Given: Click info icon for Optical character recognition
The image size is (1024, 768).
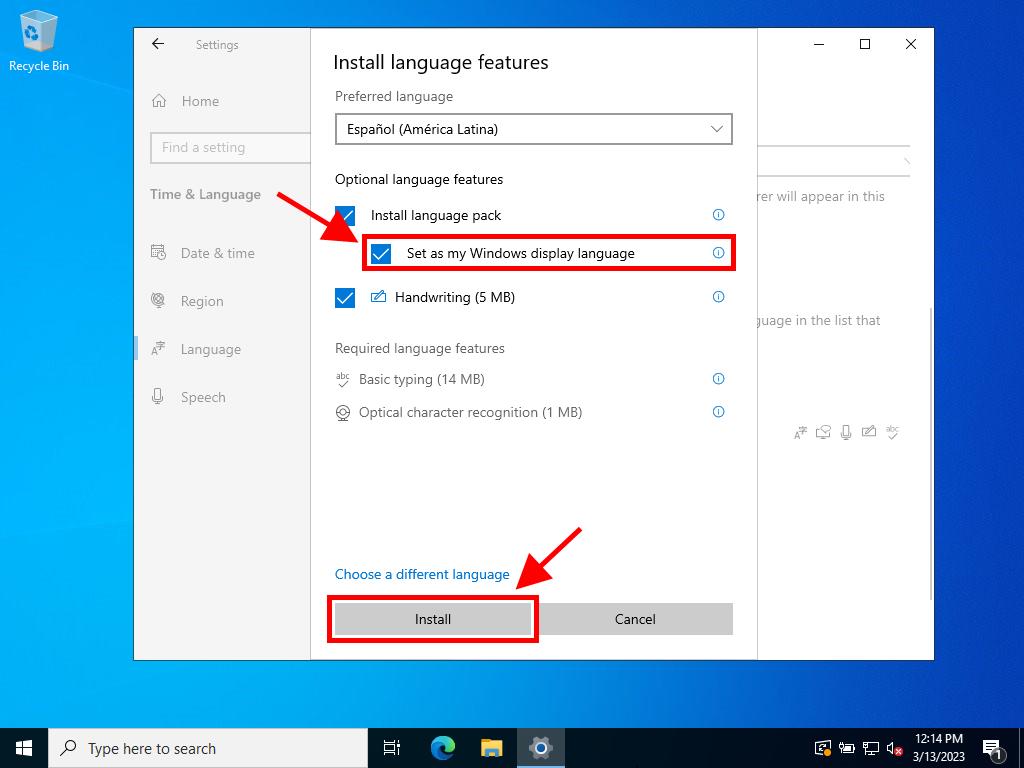Looking at the screenshot, I should (x=718, y=412).
